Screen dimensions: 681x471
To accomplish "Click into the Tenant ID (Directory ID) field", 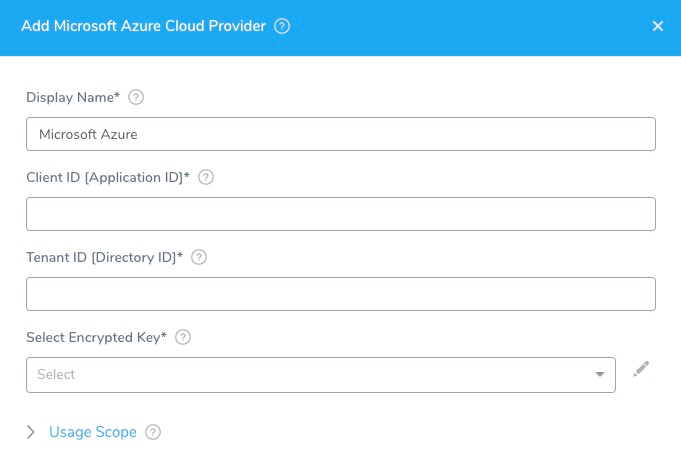I will (x=341, y=294).
